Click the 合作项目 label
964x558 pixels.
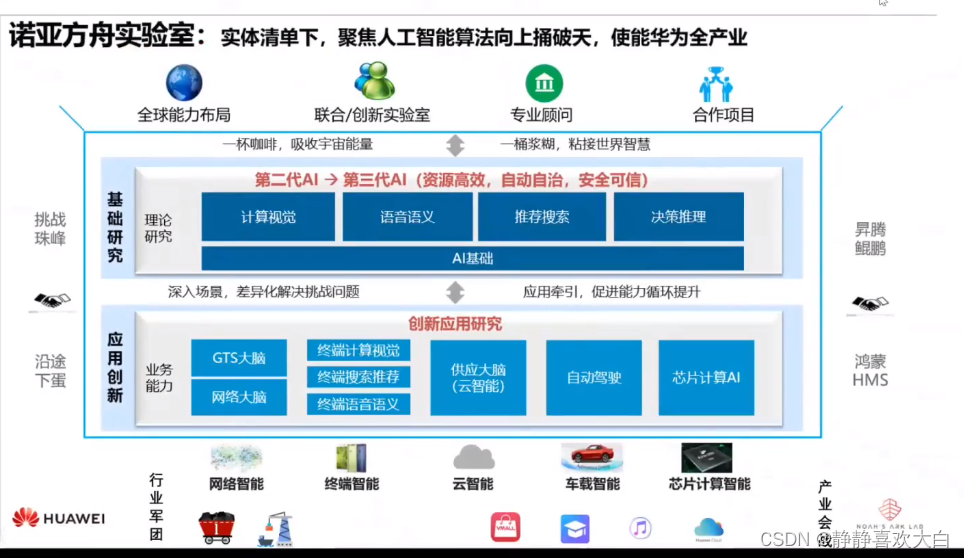(x=724, y=115)
